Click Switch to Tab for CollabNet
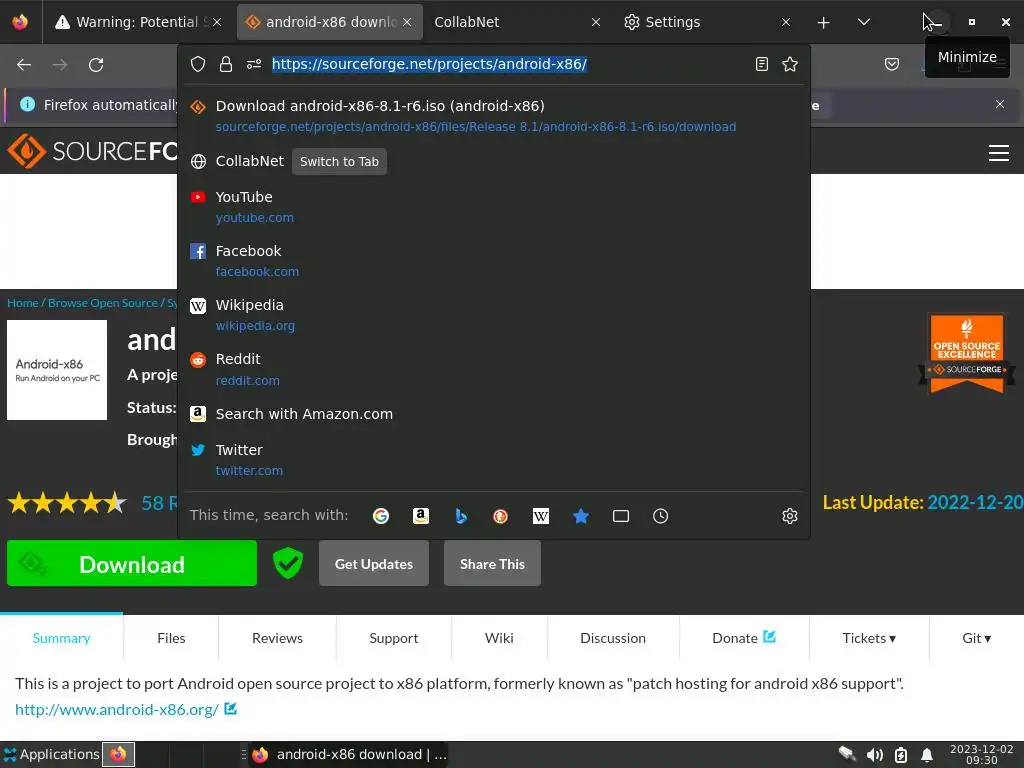This screenshot has width=1024, height=768. click(x=340, y=161)
